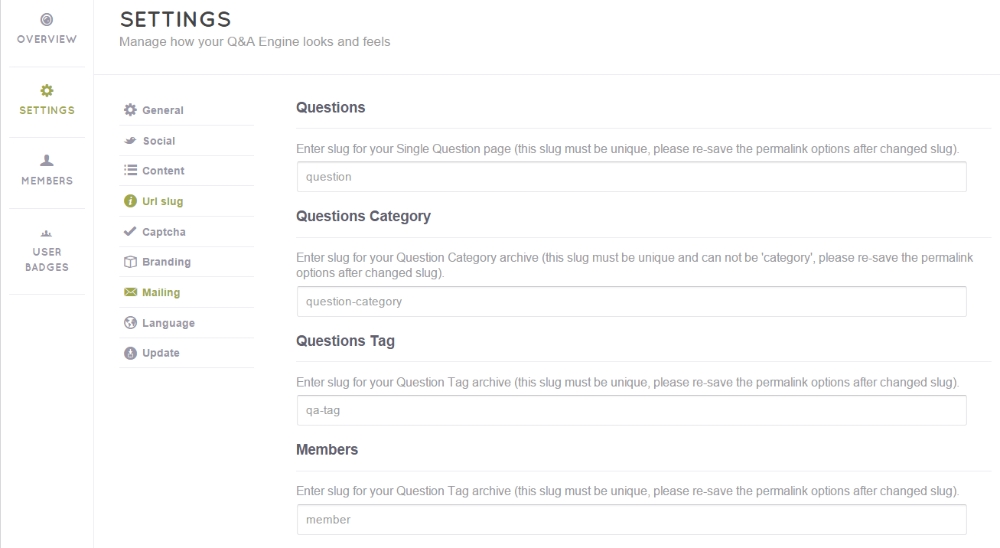Click the Mailing envelope icon
The width and height of the screenshot is (1000, 548).
point(129,293)
